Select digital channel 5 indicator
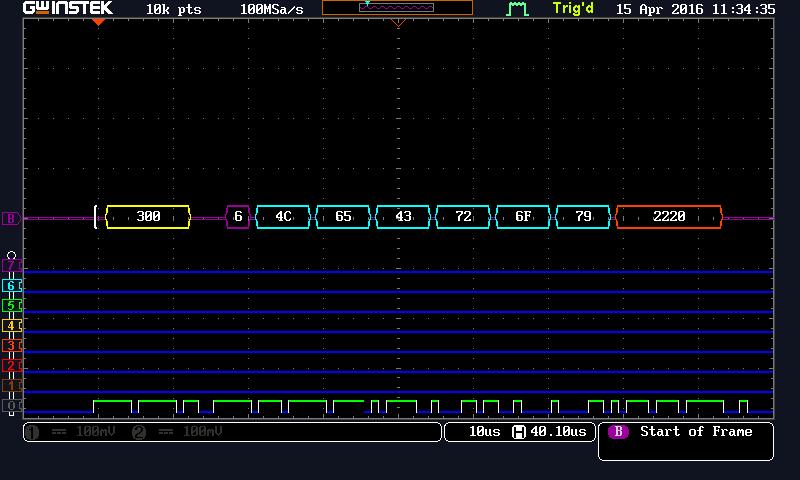 coord(11,306)
